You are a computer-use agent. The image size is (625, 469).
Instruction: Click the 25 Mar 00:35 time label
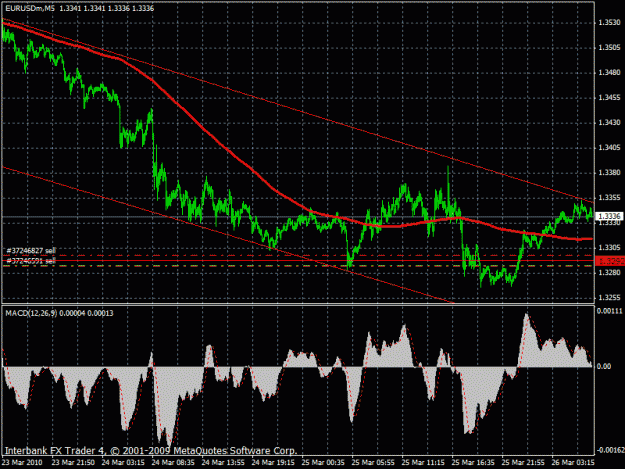click(x=323, y=463)
